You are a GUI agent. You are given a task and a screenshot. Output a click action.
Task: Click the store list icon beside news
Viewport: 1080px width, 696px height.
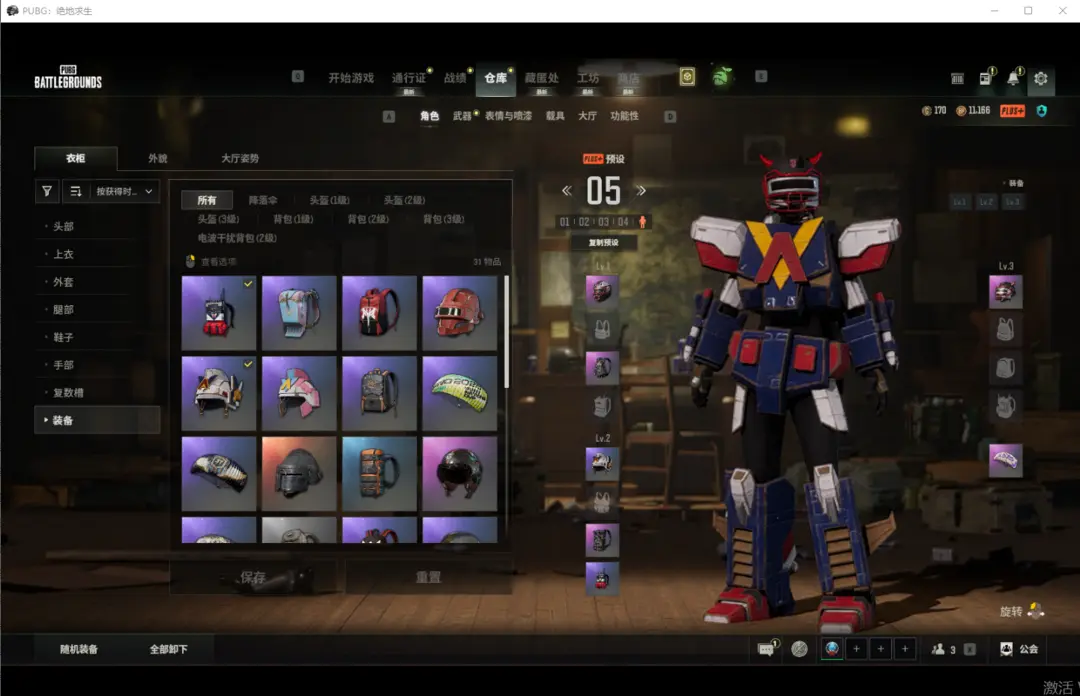click(x=957, y=79)
